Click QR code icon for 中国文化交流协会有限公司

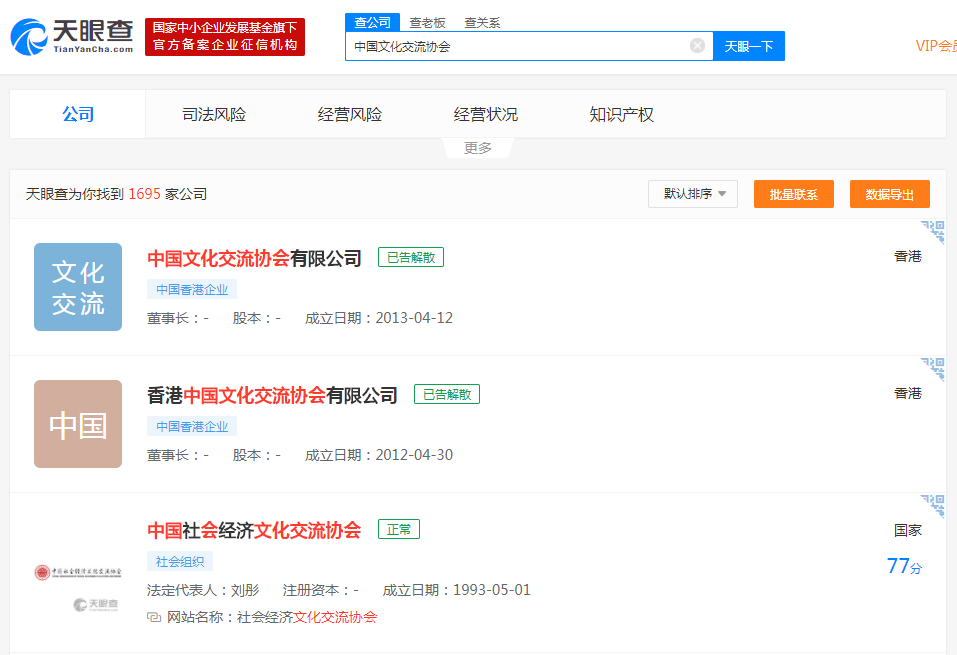(933, 232)
